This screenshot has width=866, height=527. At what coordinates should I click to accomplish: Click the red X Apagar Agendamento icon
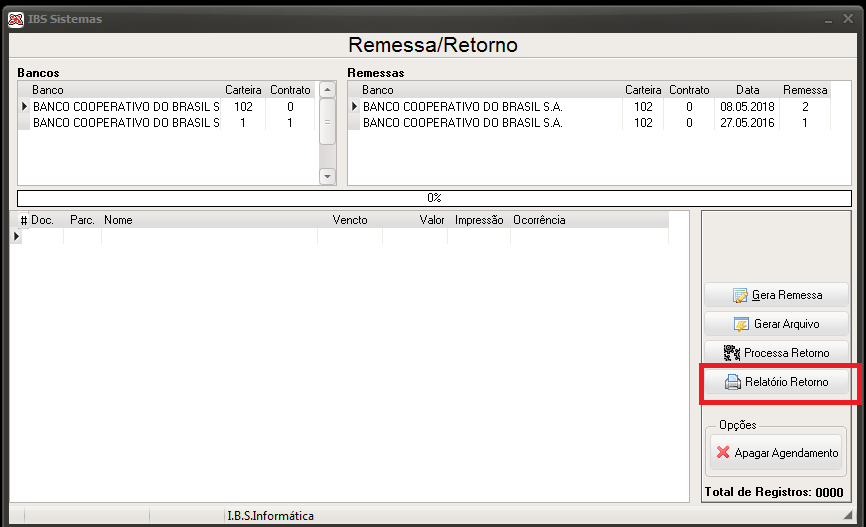click(723, 452)
